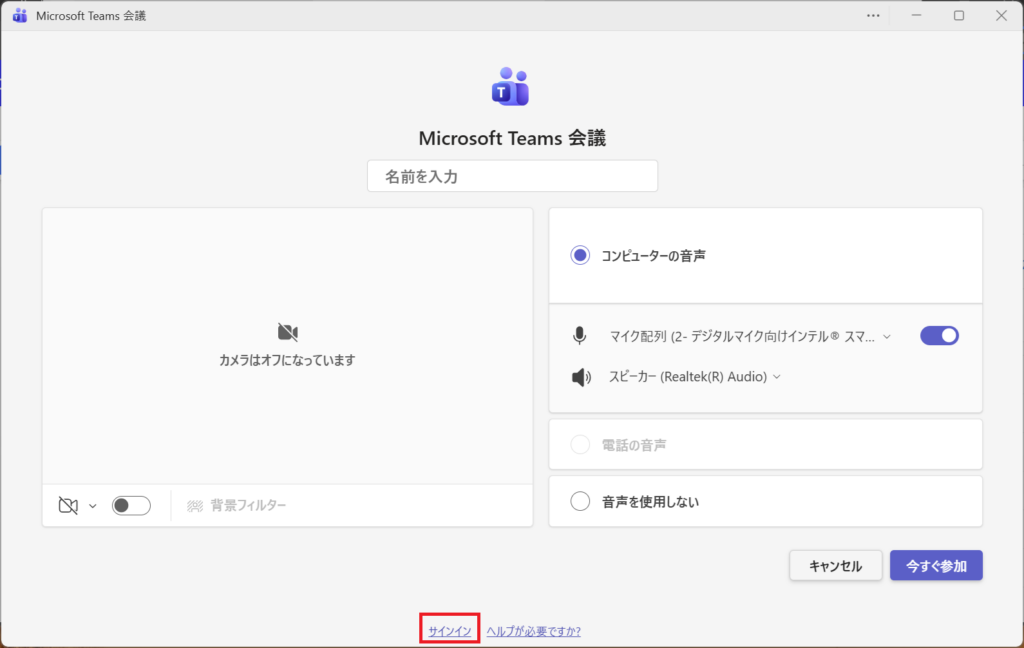Open the ヘルプが必要ですか? link
The image size is (1024, 648).
coord(533,631)
